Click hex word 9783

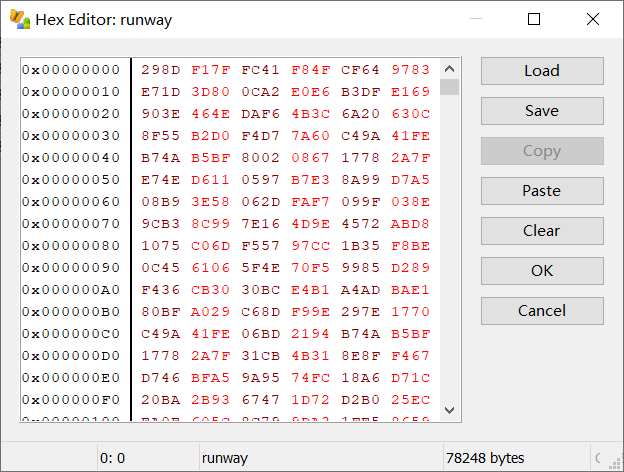coord(410,70)
